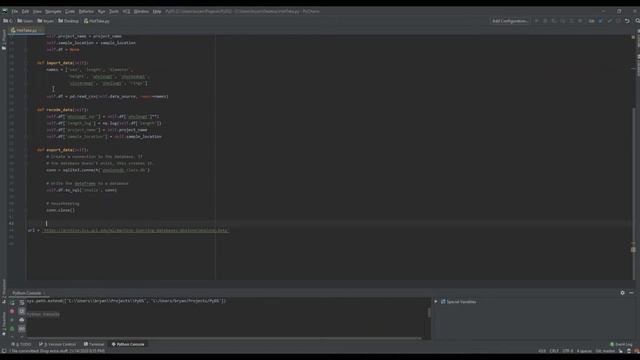This screenshot has width=640, height=360.
Task: Open the Tools menu
Action: pyautogui.click(x=114, y=11)
